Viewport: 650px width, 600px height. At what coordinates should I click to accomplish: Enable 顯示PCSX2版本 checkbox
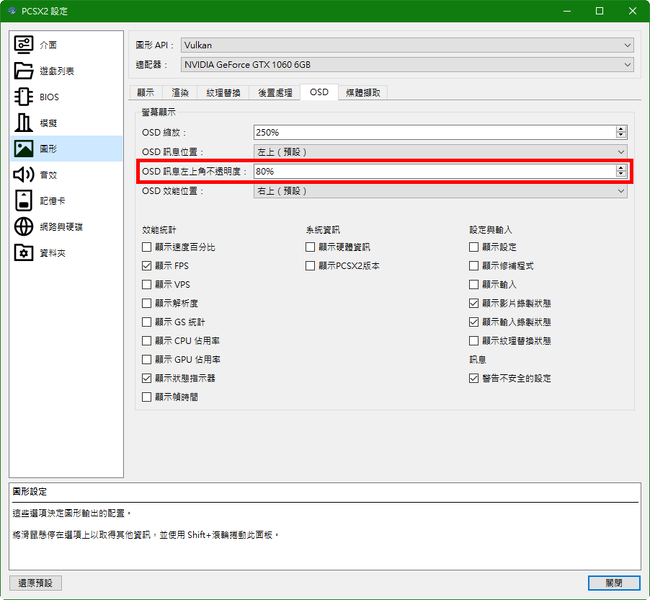(x=310, y=266)
